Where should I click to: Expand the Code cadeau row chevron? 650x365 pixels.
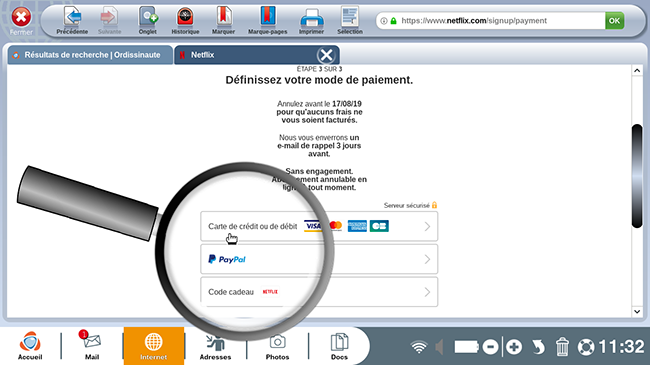(427, 292)
